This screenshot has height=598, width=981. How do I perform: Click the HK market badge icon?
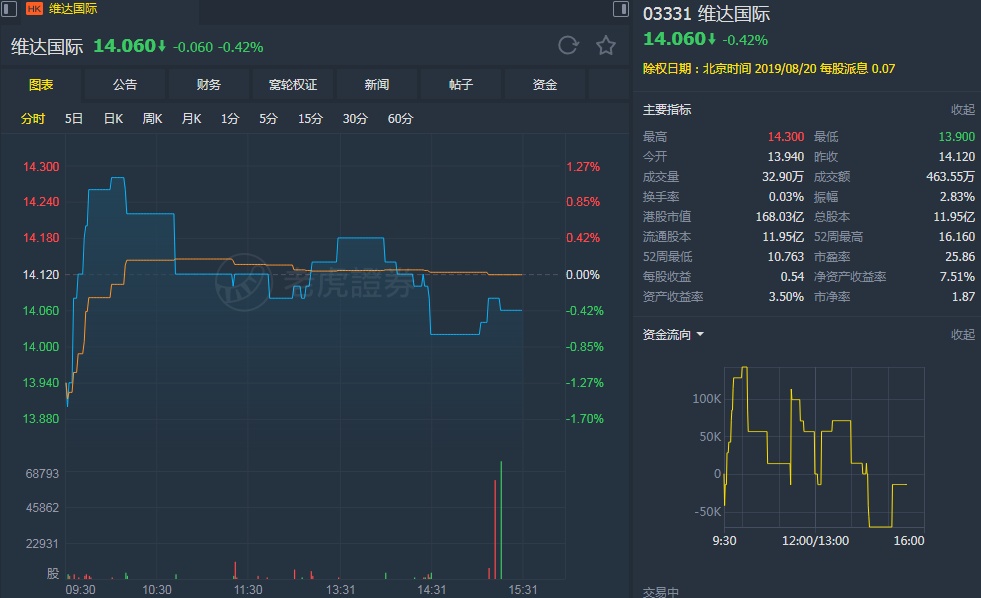tap(34, 9)
